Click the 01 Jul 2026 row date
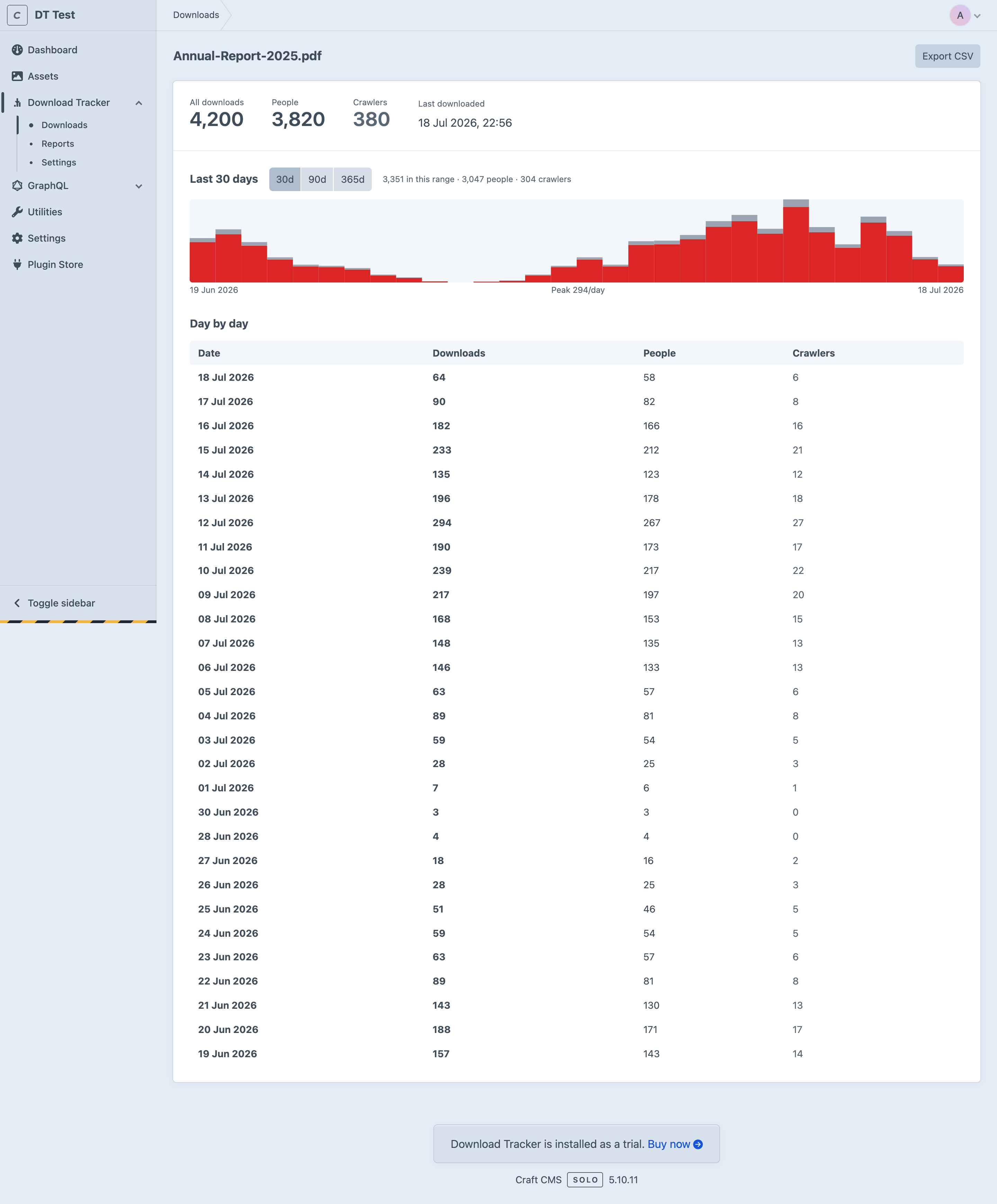The height and width of the screenshot is (1204, 997). 226,788
